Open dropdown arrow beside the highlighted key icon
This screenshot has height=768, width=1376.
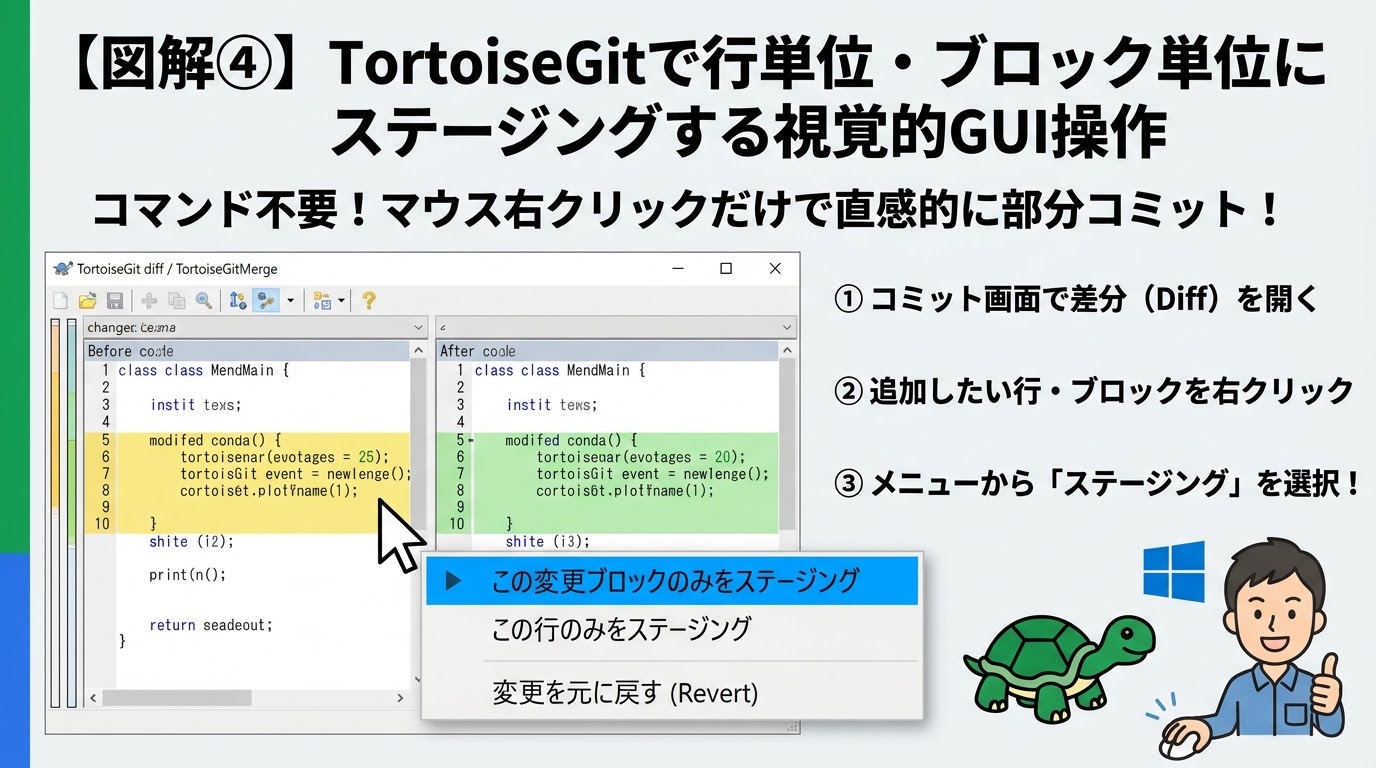point(291,300)
